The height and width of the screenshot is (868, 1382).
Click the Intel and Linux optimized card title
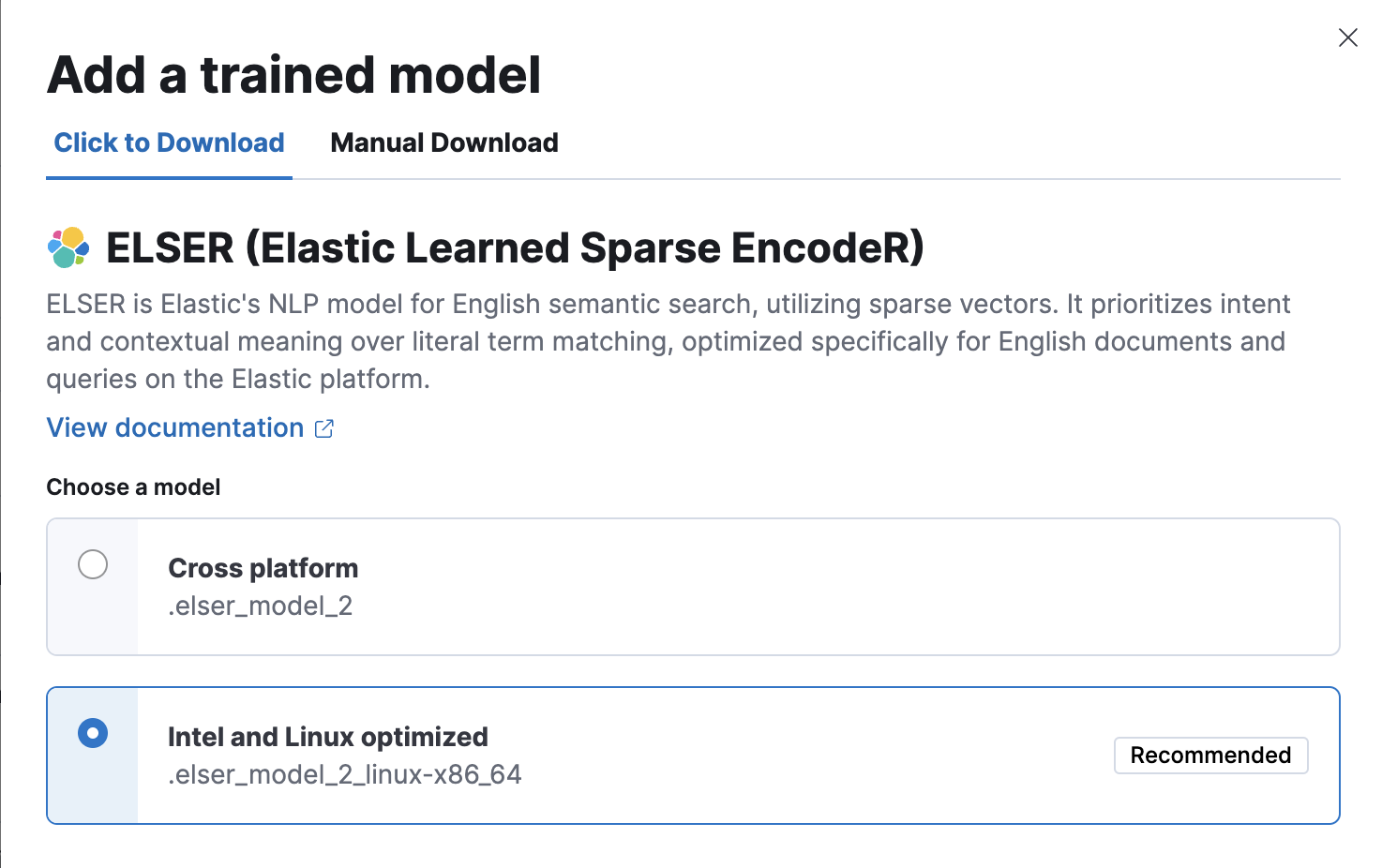point(328,737)
